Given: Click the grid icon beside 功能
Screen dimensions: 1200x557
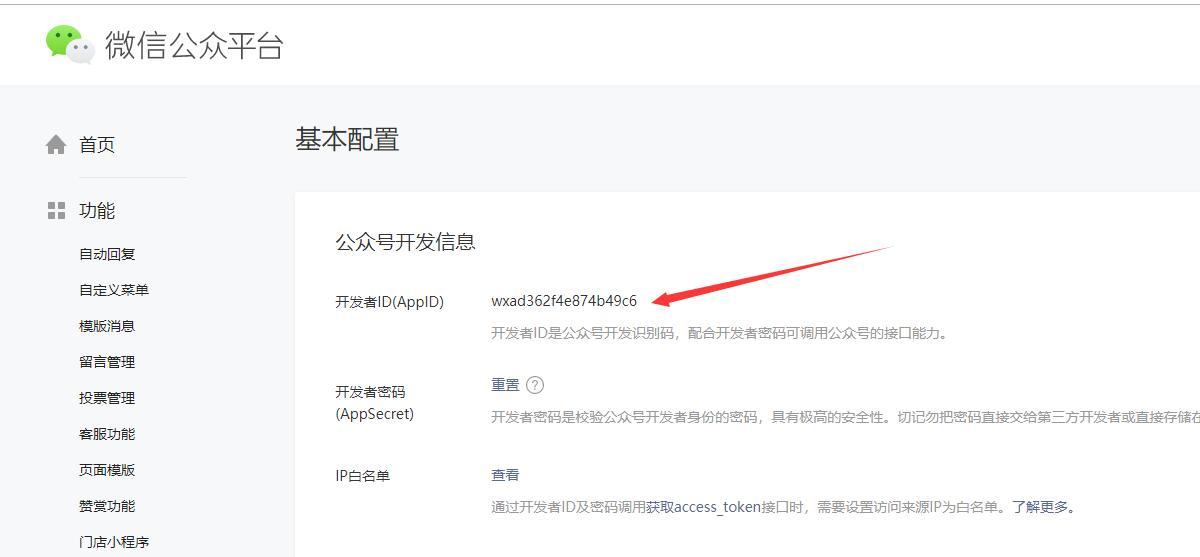Looking at the screenshot, I should 56,211.
